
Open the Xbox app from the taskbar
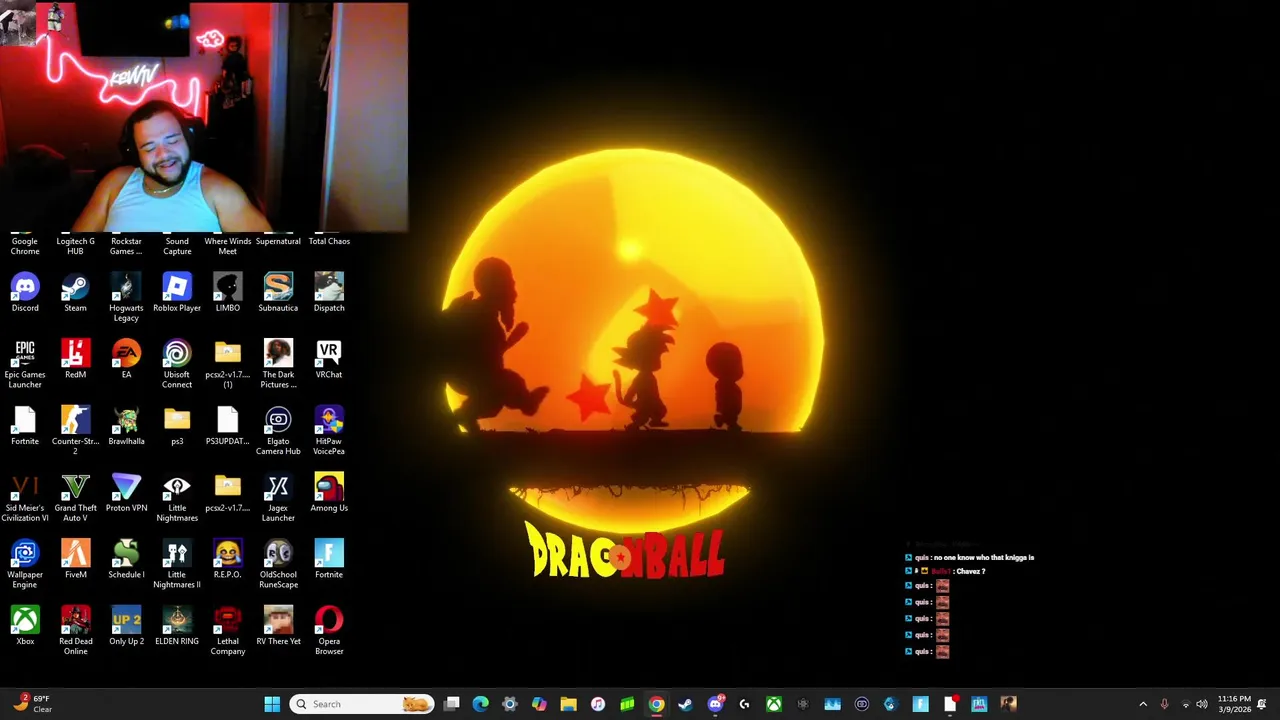coord(773,704)
